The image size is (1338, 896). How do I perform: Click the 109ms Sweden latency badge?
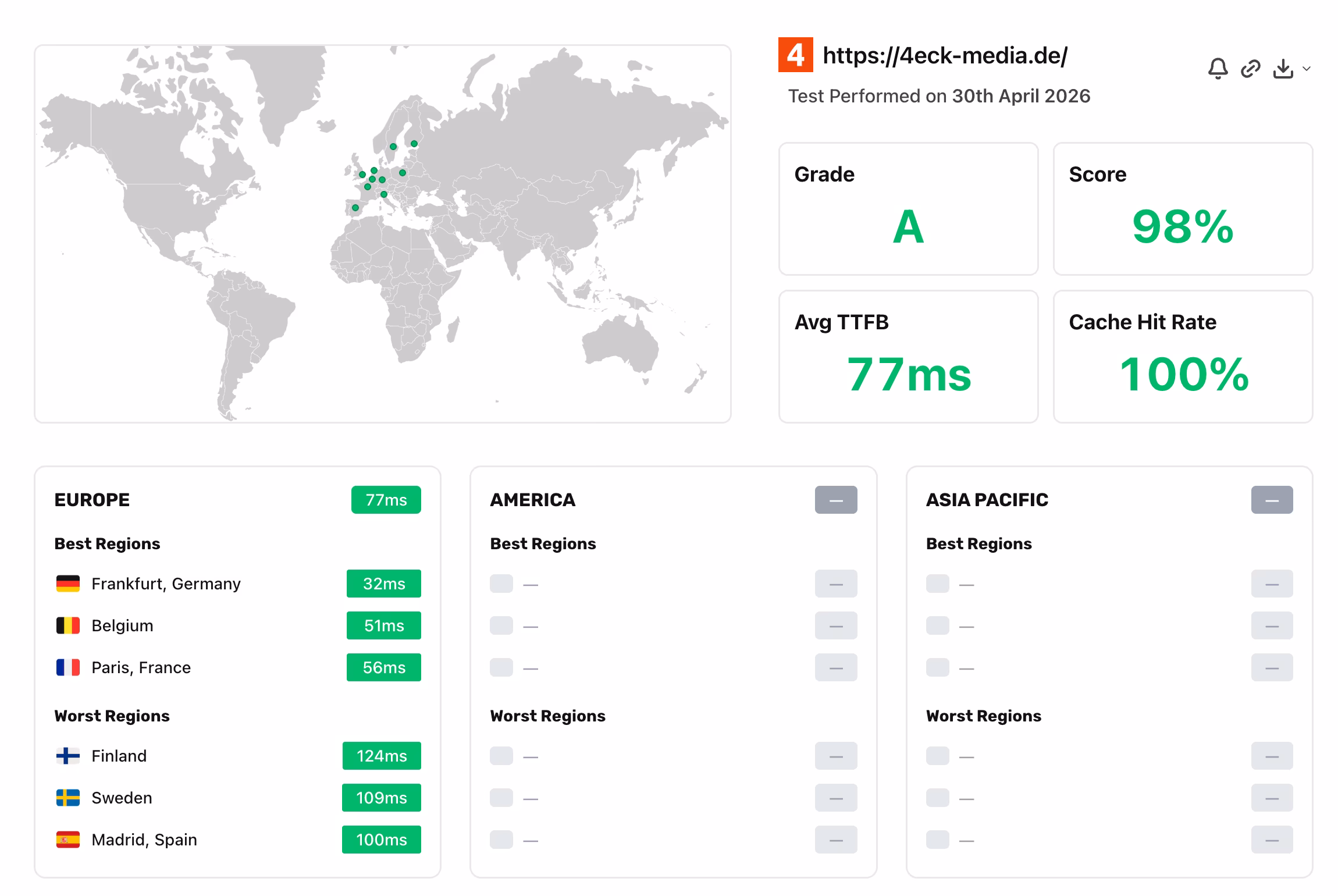382,798
